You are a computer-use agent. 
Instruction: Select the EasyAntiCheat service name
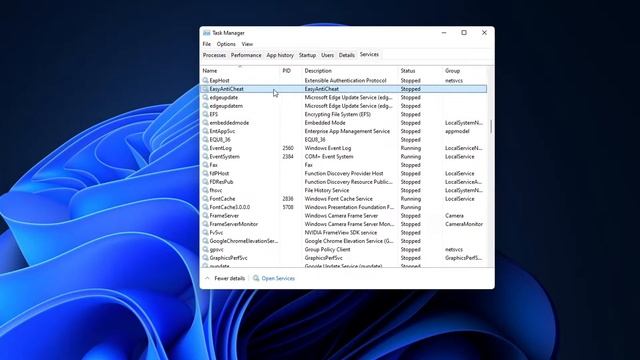tap(226, 89)
